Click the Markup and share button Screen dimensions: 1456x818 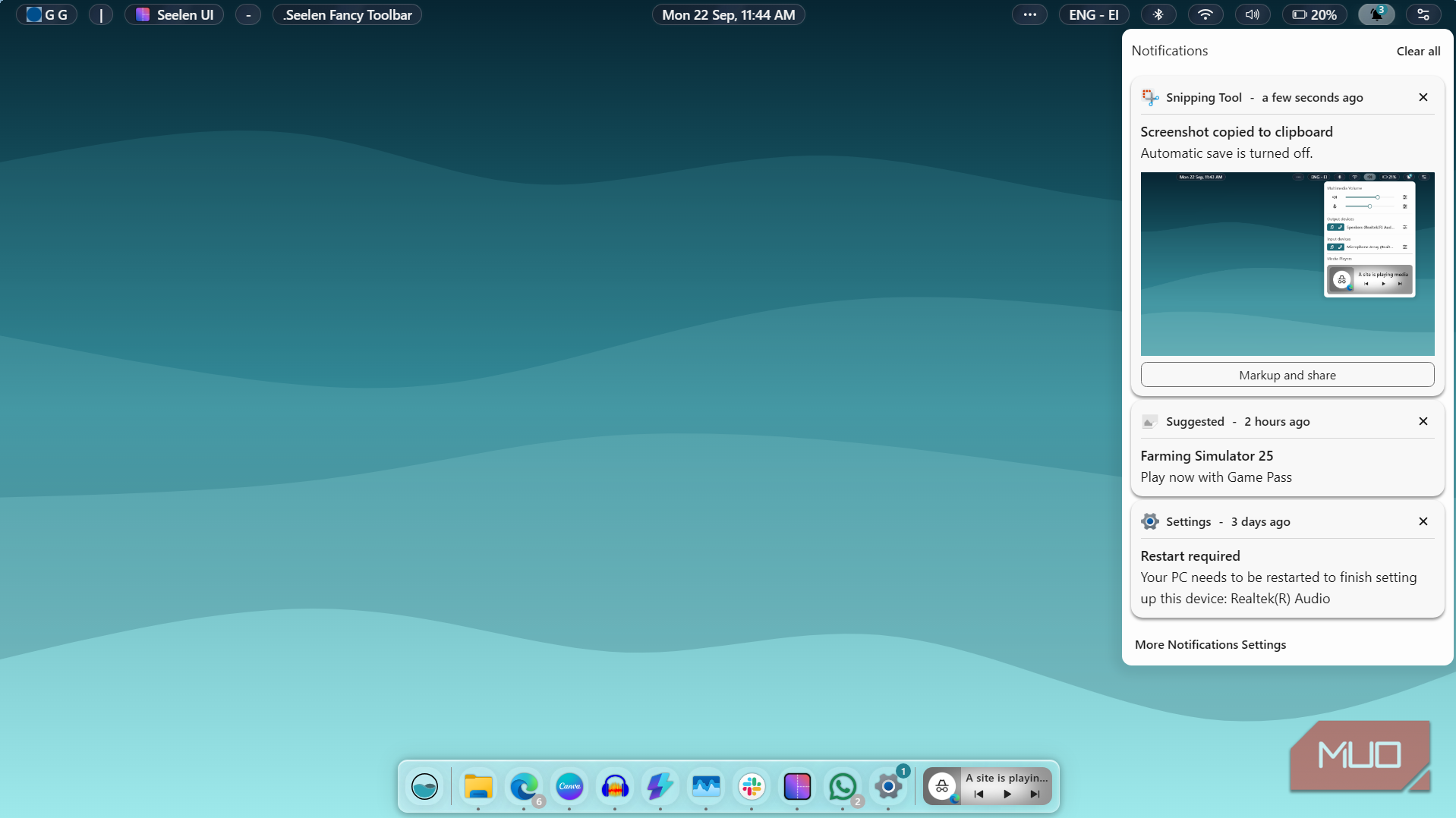tap(1287, 375)
